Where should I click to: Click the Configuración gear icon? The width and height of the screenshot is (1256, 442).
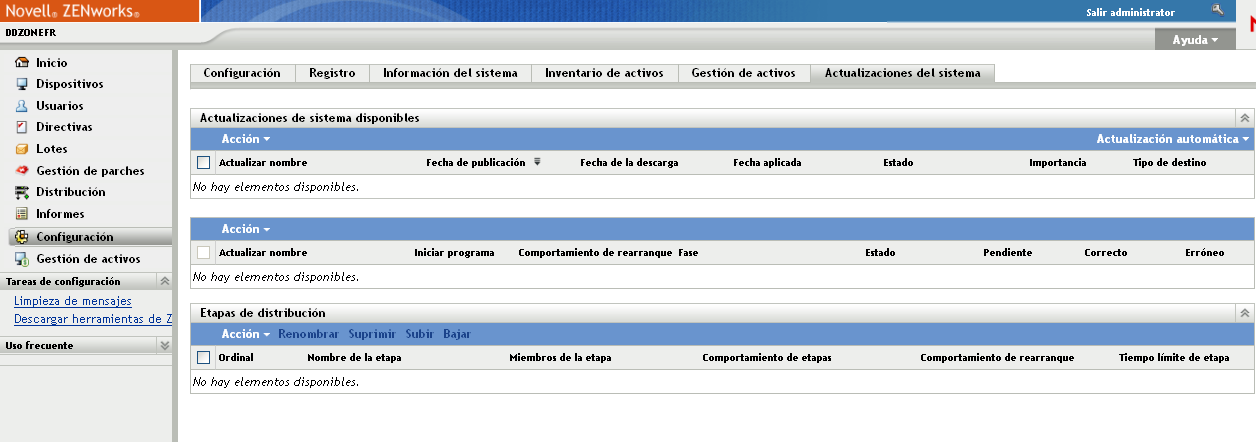point(22,237)
